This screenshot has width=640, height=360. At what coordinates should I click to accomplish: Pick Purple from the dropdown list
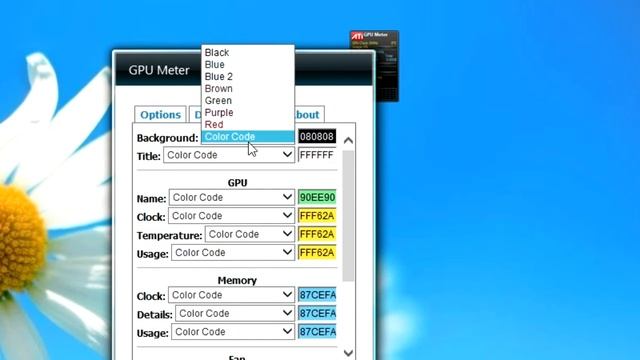[248, 112]
